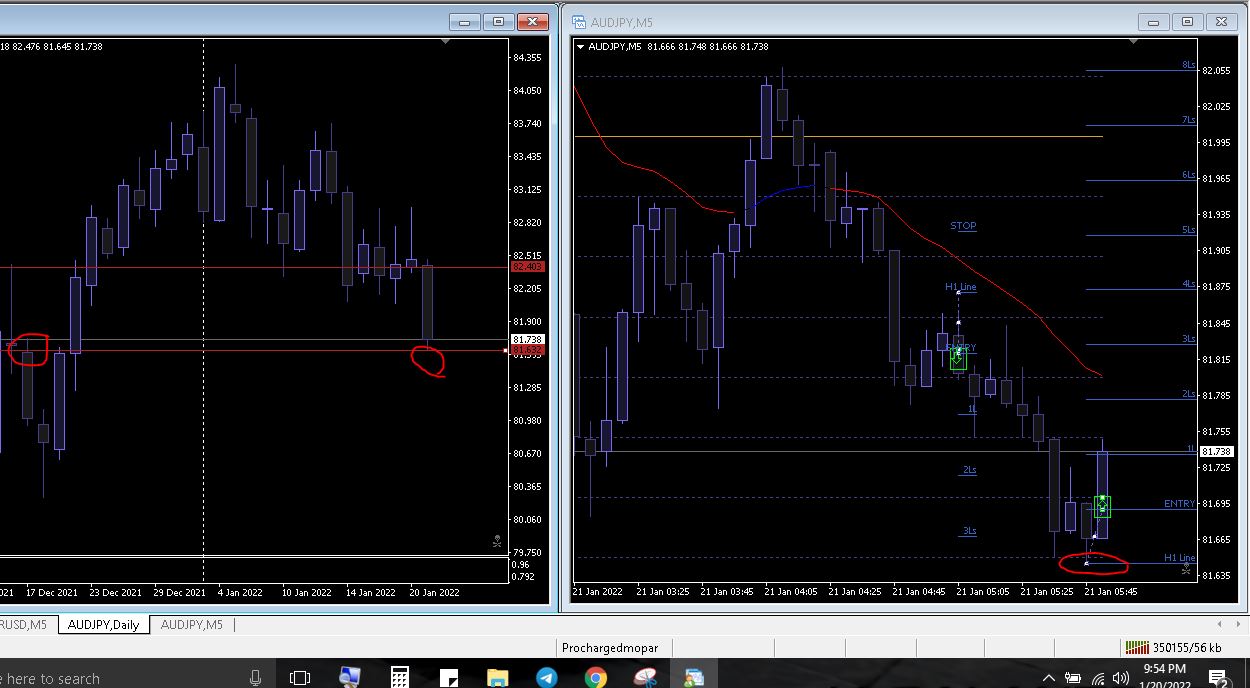Switch to the AUDJPY,Daily tab
The image size is (1250, 688).
point(103,625)
